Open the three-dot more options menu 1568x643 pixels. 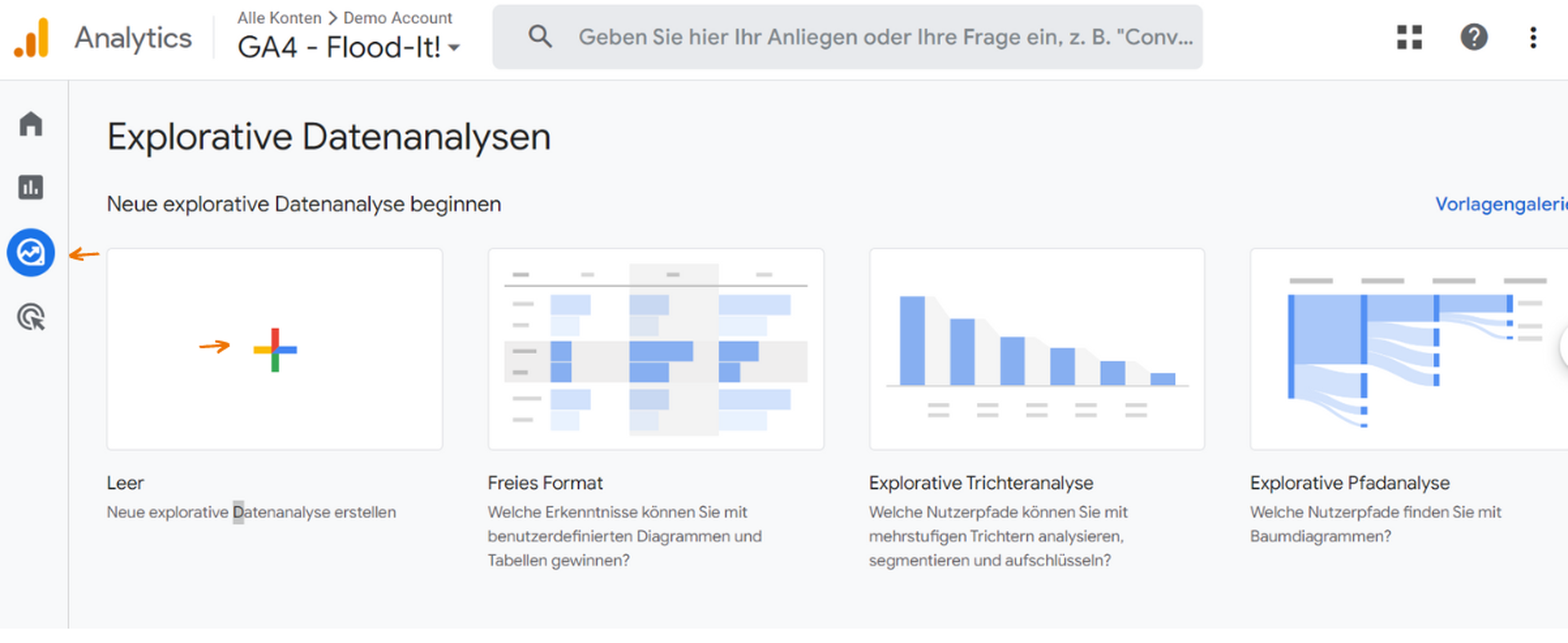coord(1533,37)
